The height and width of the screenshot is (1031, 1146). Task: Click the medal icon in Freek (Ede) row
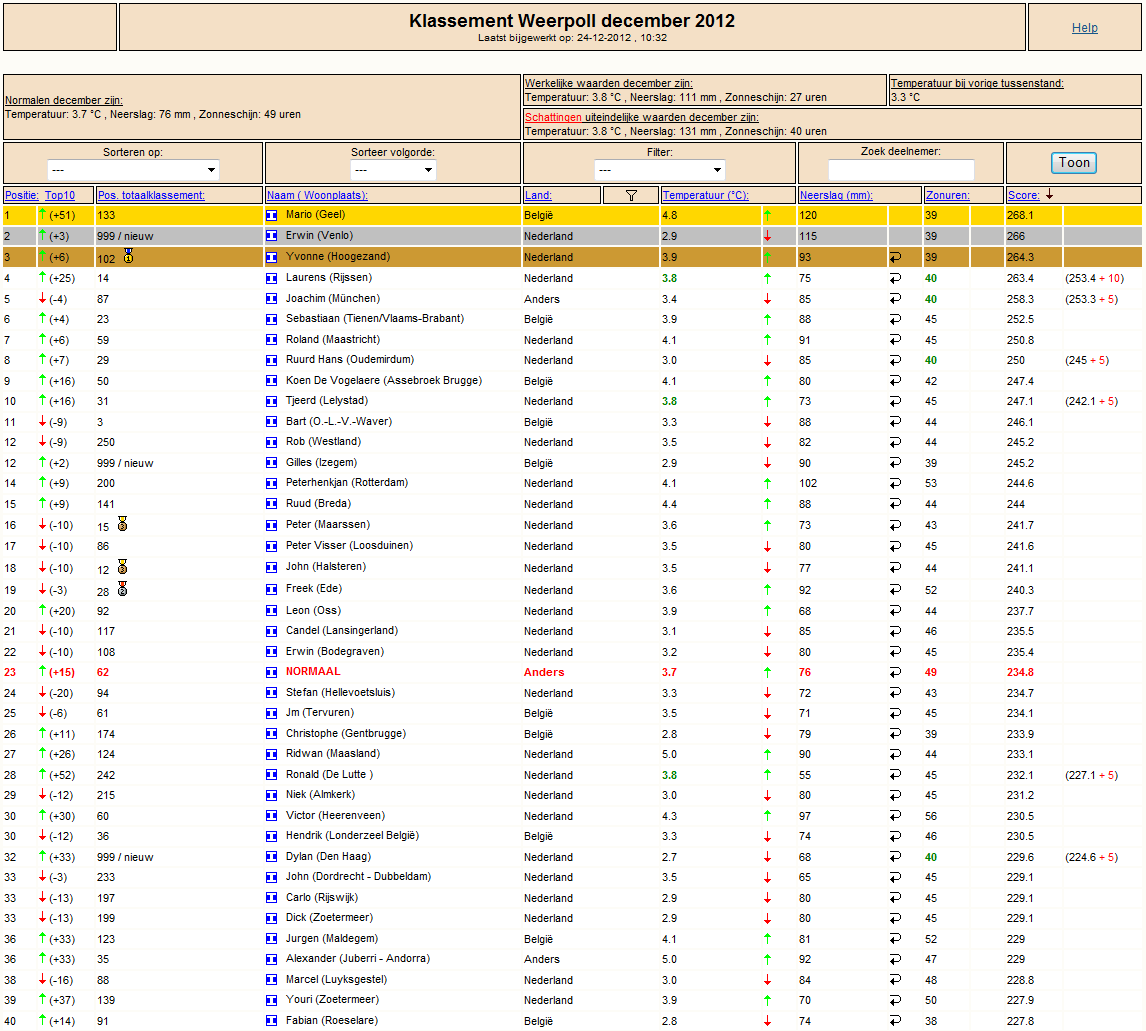tap(123, 589)
